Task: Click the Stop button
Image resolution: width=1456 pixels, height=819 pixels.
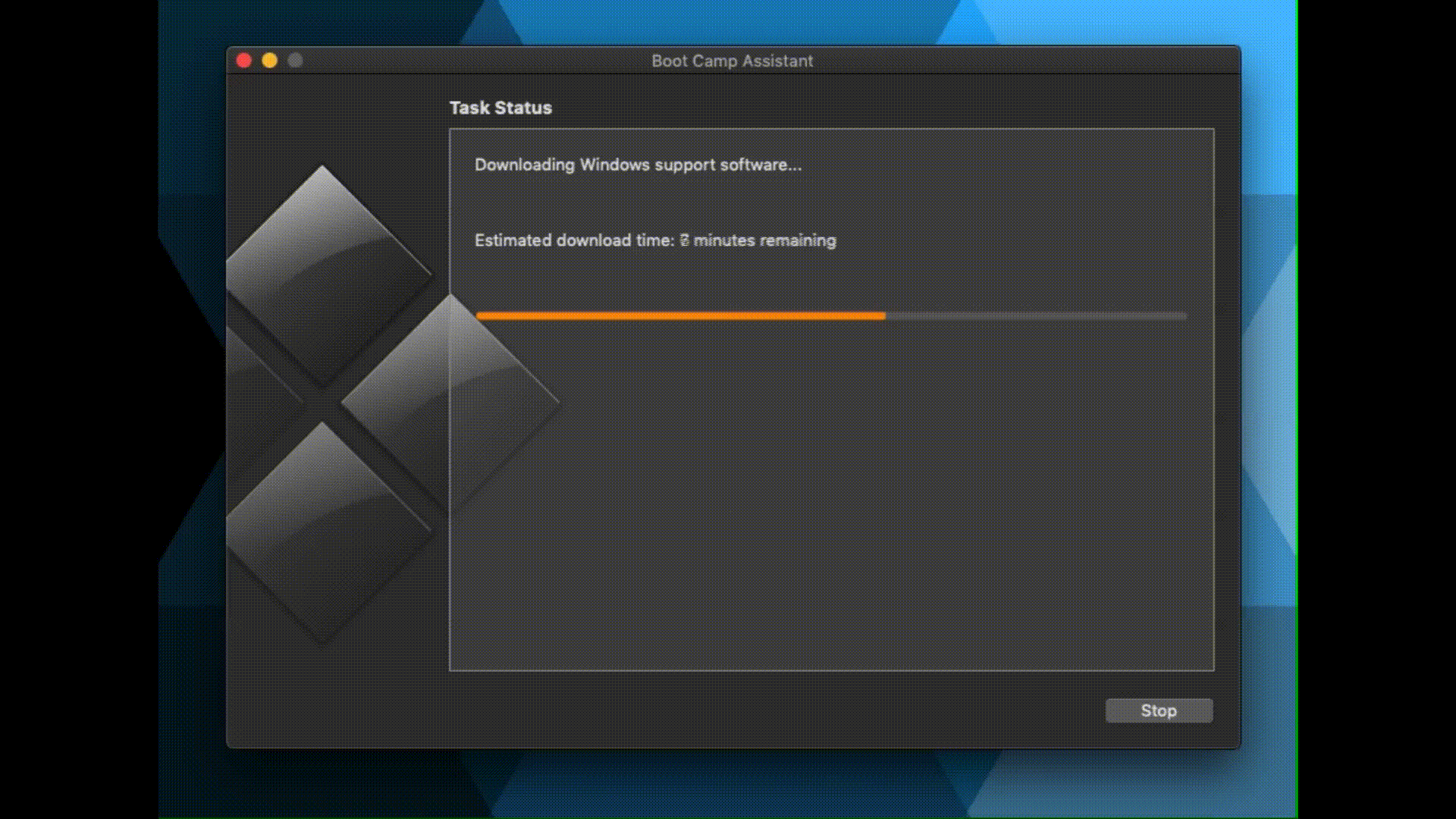Action: point(1159,711)
